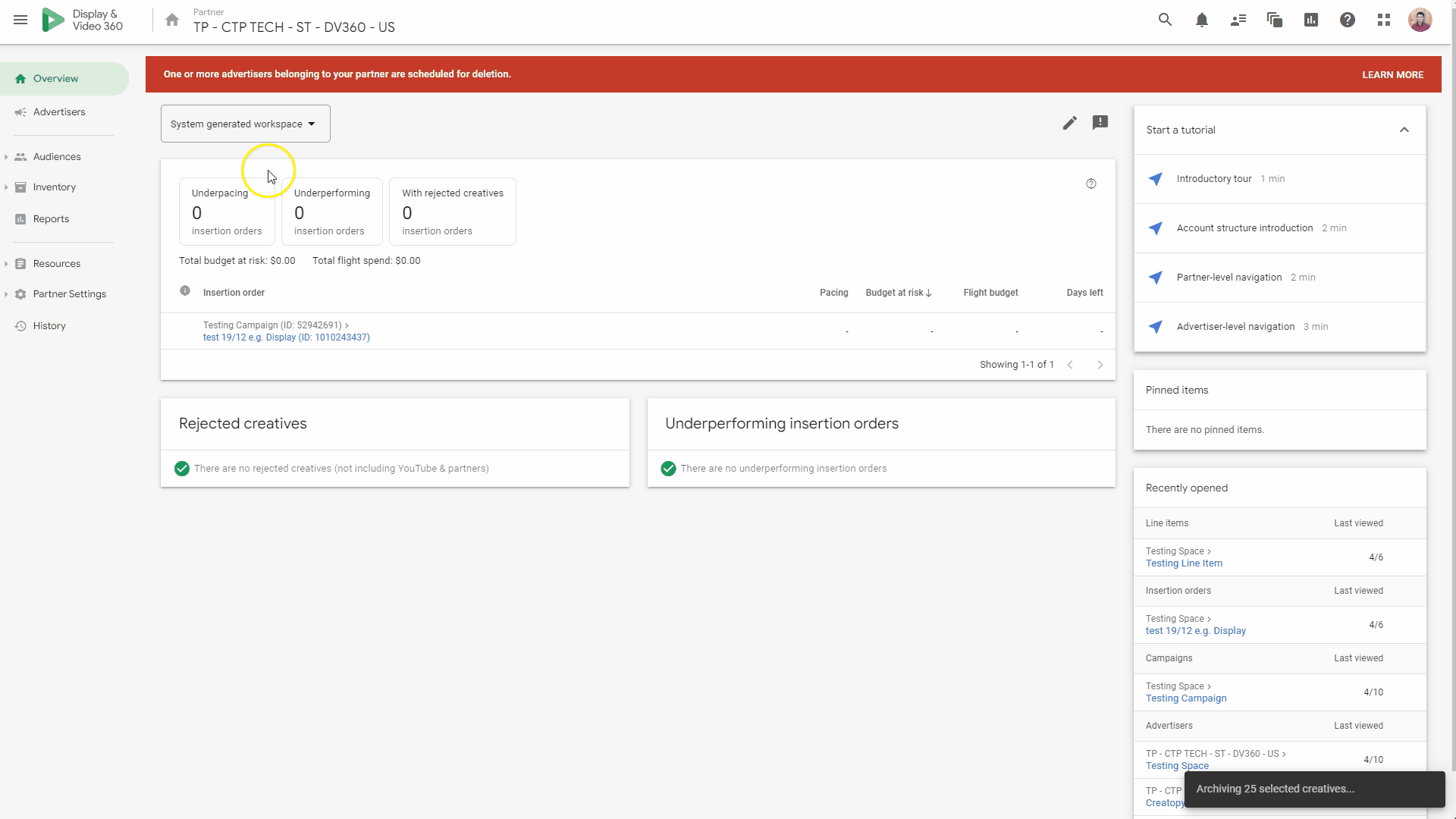Click the Introductory tour tutorial label
Screen dimensions: 1456x819
coord(1214,179)
